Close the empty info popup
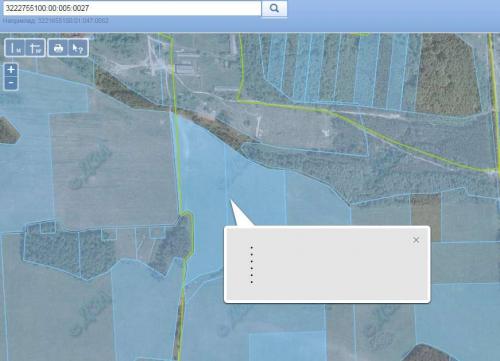Image resolution: width=500 pixels, height=361 pixels. click(416, 240)
